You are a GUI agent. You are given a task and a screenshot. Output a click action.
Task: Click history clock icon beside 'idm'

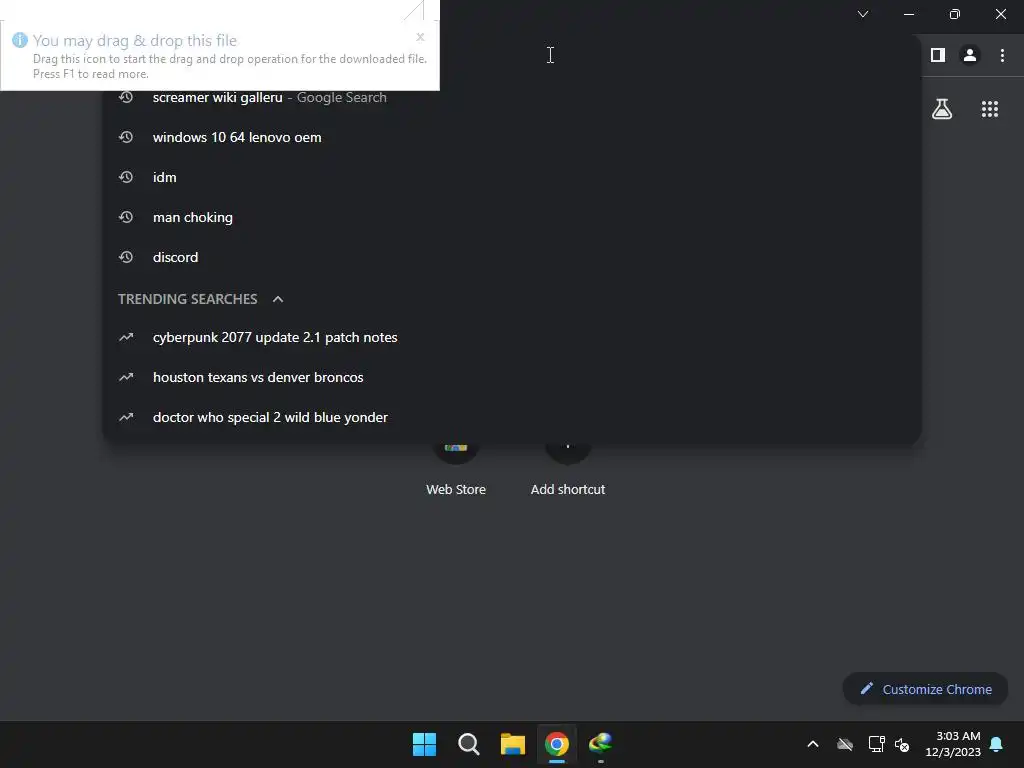(x=126, y=177)
